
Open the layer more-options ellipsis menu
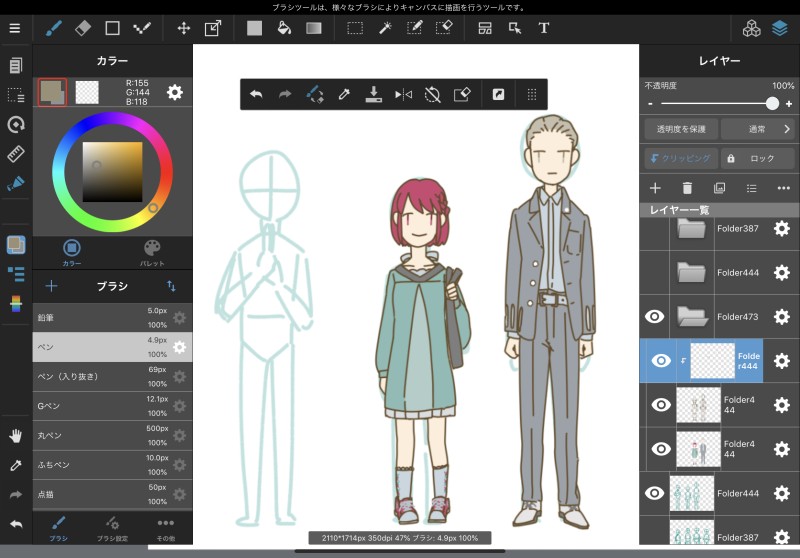pos(783,187)
